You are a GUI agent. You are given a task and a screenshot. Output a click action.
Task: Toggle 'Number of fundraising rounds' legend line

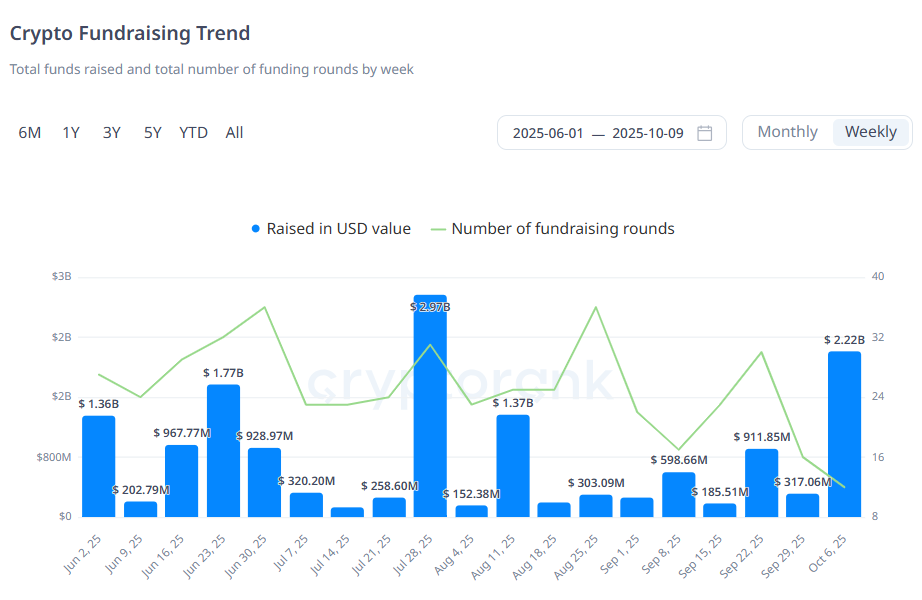point(439,229)
